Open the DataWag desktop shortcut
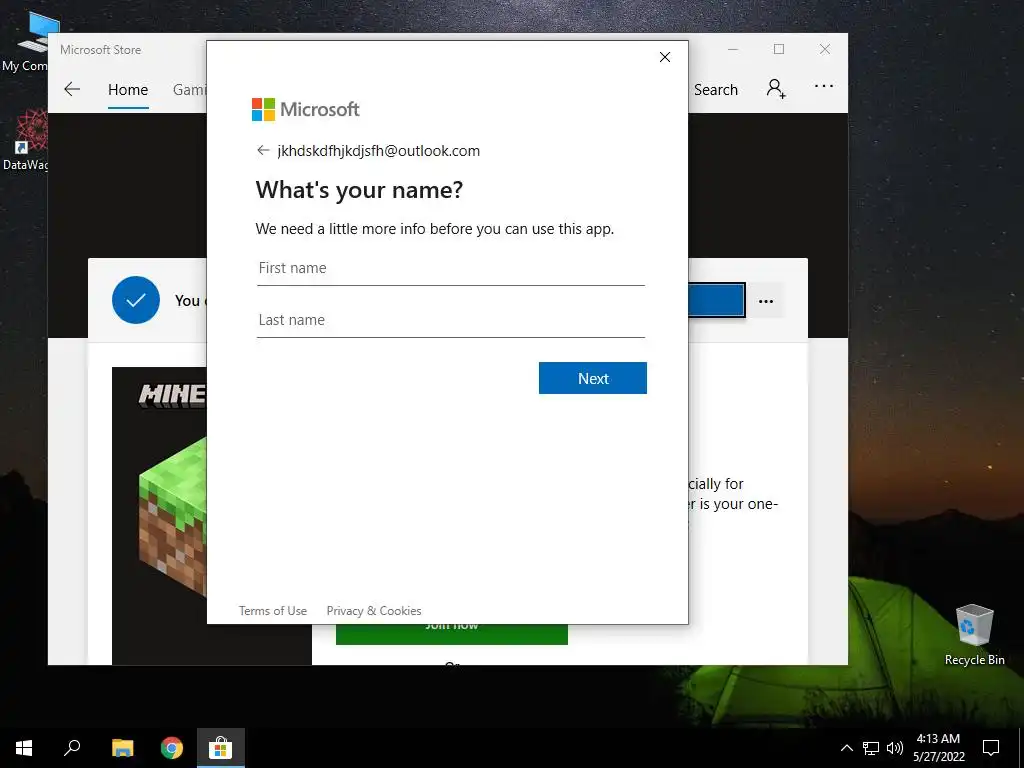1024x768 pixels. click(25, 140)
